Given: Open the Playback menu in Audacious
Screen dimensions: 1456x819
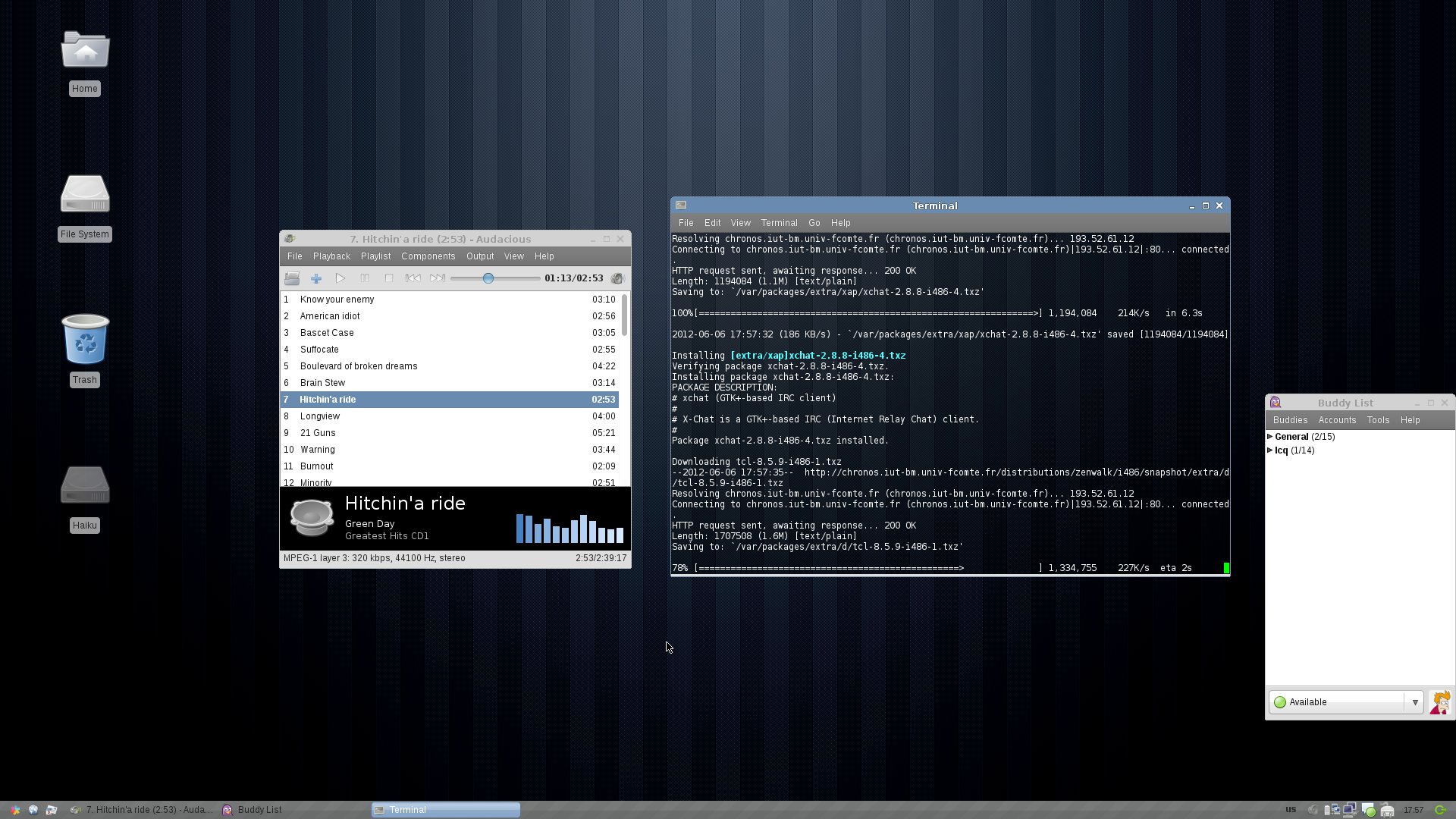Looking at the screenshot, I should pos(331,256).
